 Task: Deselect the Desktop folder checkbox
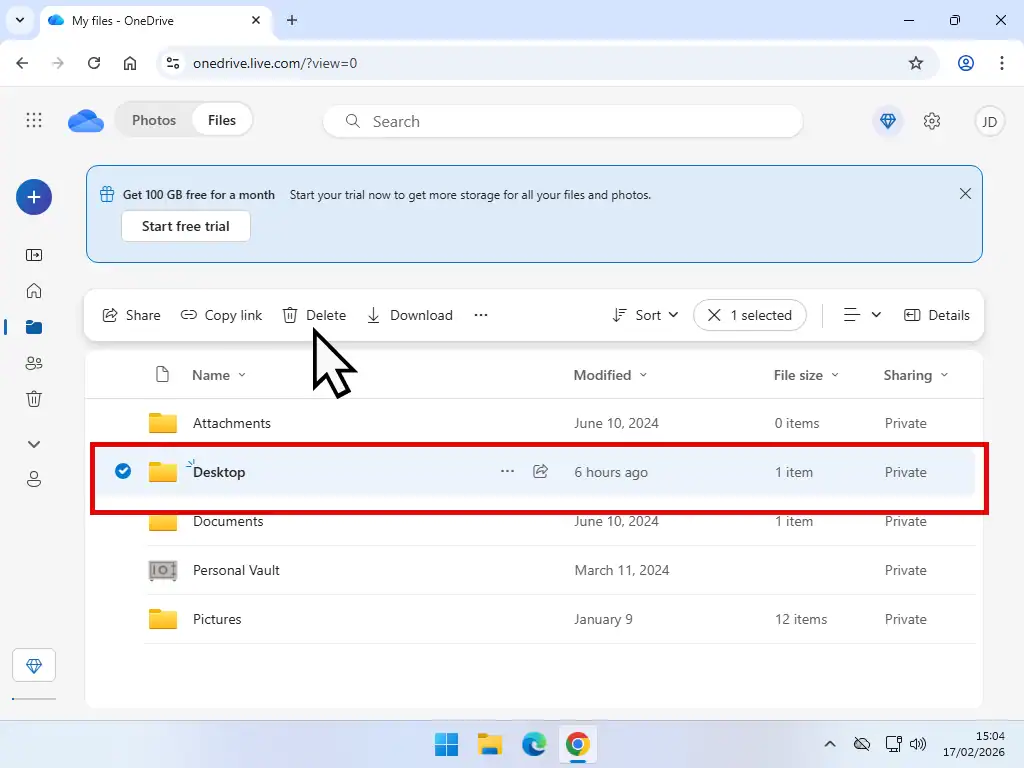[x=122, y=471]
